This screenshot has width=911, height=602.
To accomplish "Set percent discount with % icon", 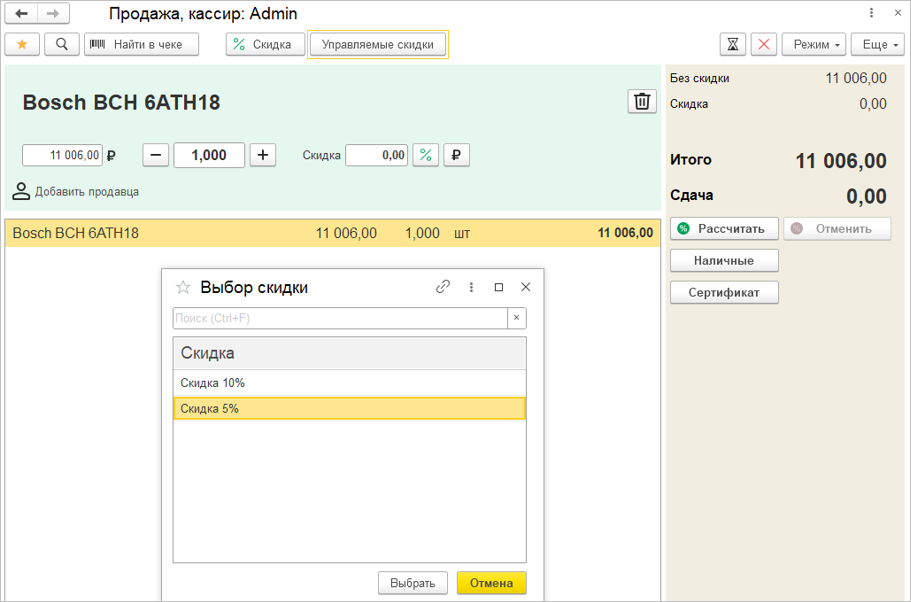I will click(x=426, y=155).
